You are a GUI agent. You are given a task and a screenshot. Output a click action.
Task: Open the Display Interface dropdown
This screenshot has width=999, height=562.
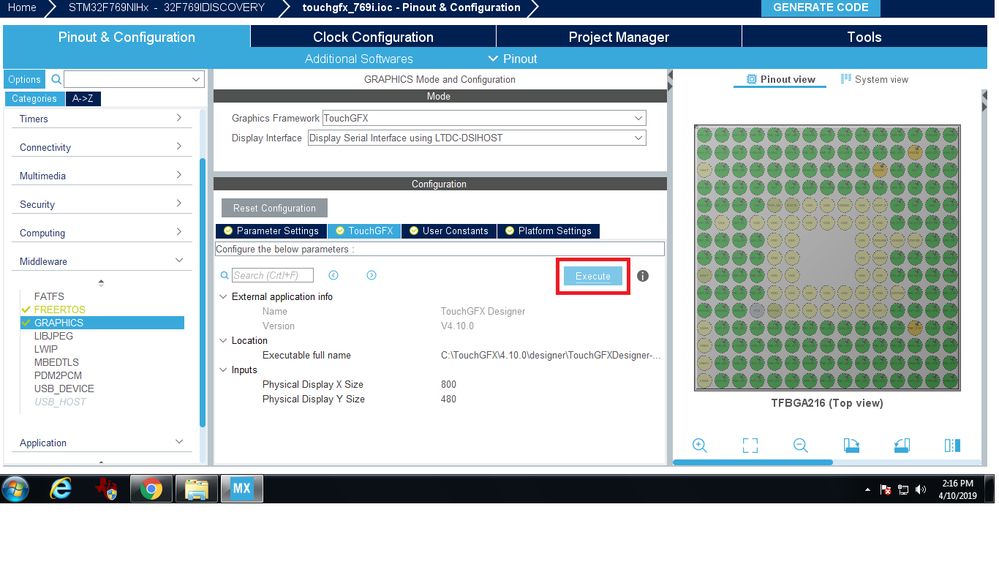click(x=638, y=138)
